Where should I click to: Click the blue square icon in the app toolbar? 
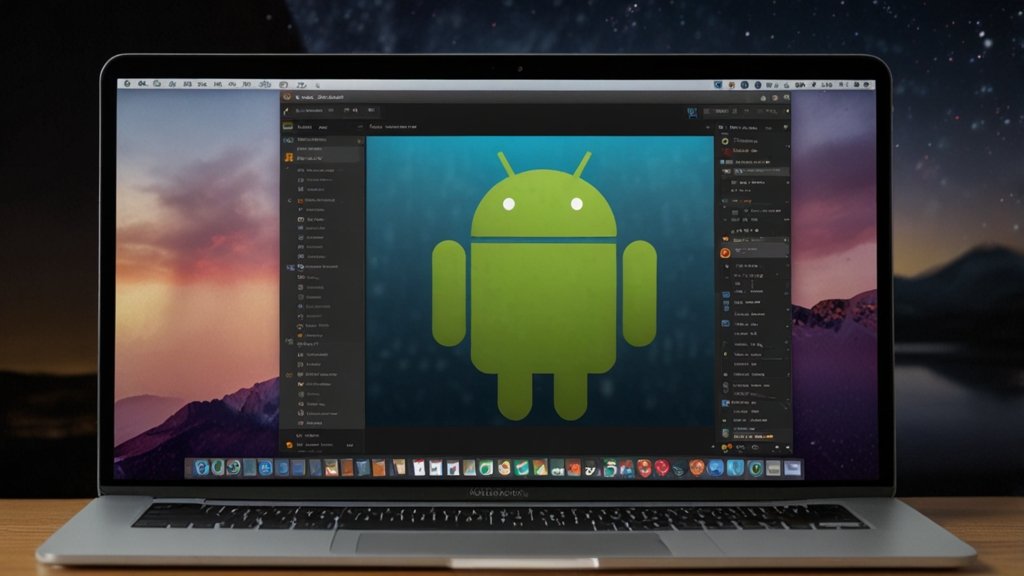(692, 113)
